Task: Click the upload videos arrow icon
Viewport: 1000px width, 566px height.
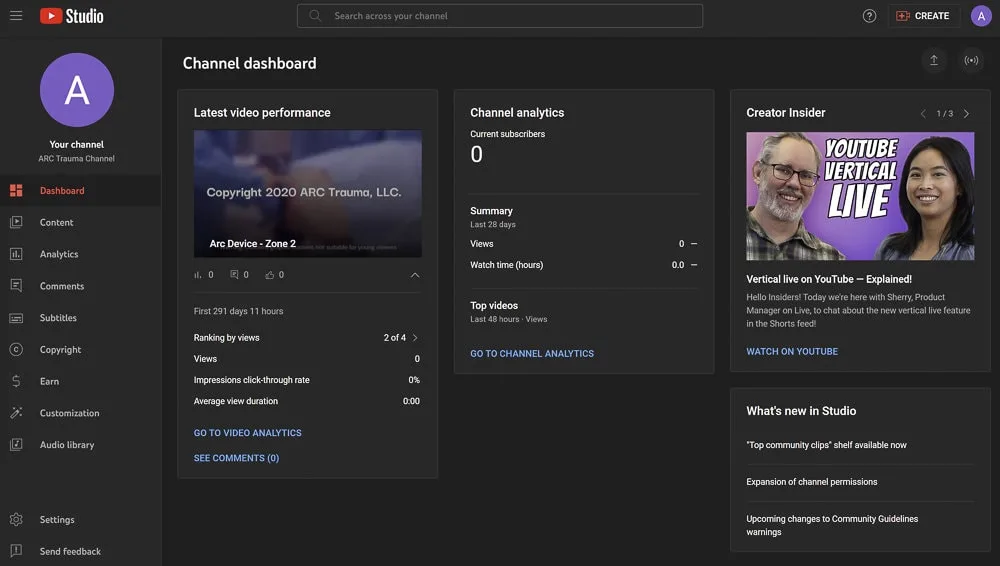Action: pos(934,60)
